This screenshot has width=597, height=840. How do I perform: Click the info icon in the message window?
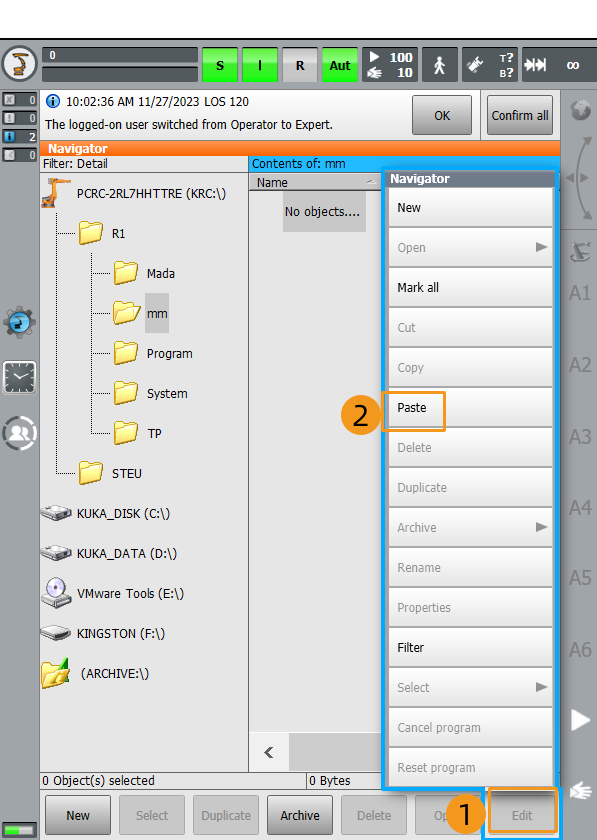[53, 101]
